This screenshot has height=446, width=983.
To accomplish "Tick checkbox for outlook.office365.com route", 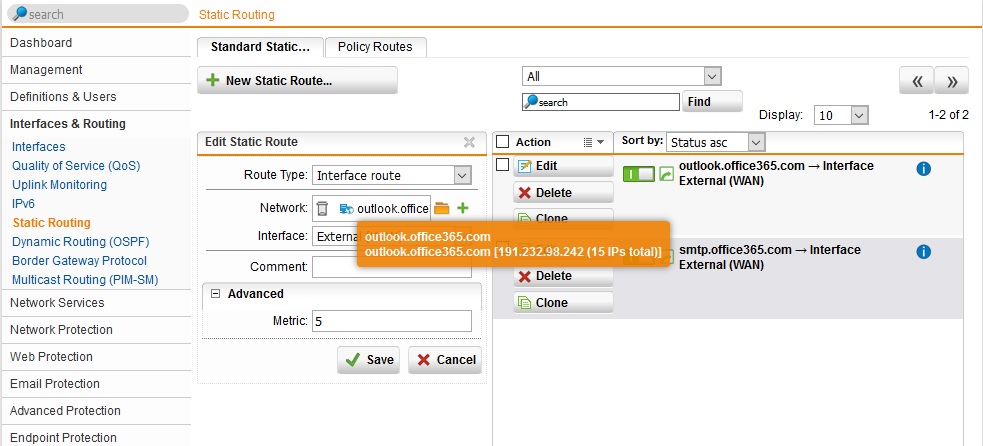I will pos(502,165).
